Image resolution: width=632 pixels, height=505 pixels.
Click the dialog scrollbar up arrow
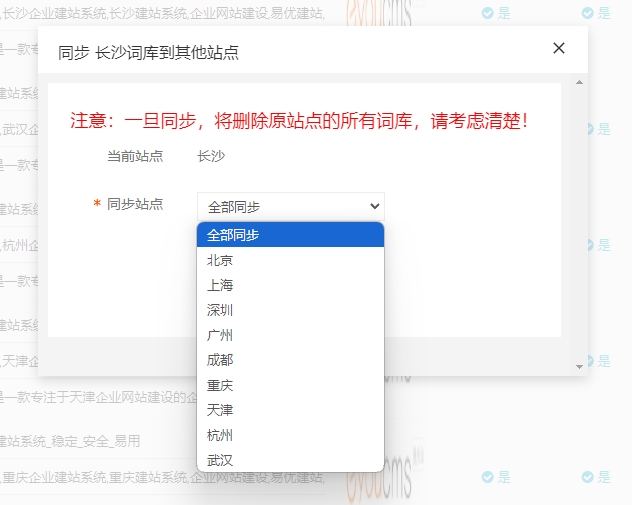pos(579,79)
